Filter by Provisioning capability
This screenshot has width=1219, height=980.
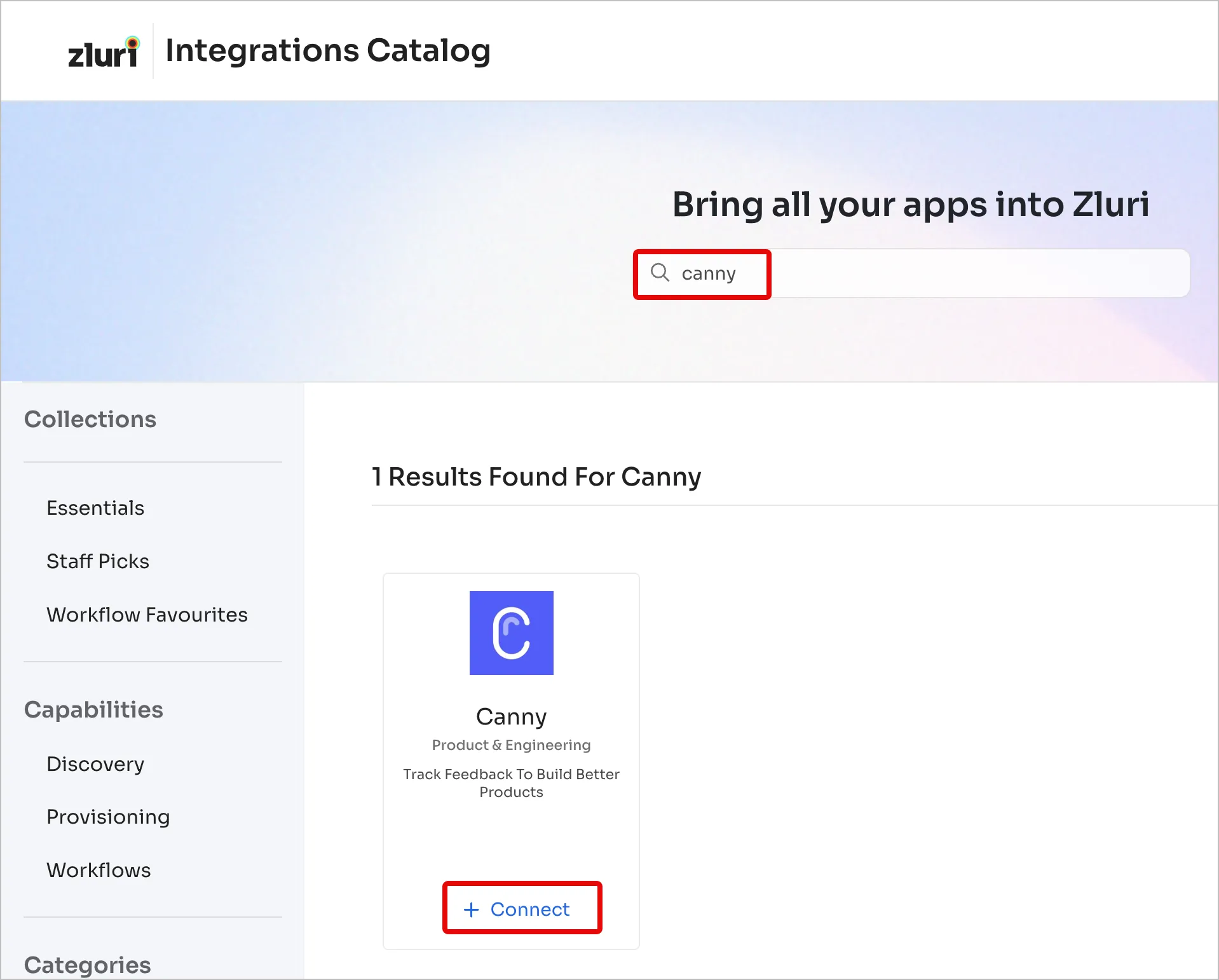(x=108, y=817)
